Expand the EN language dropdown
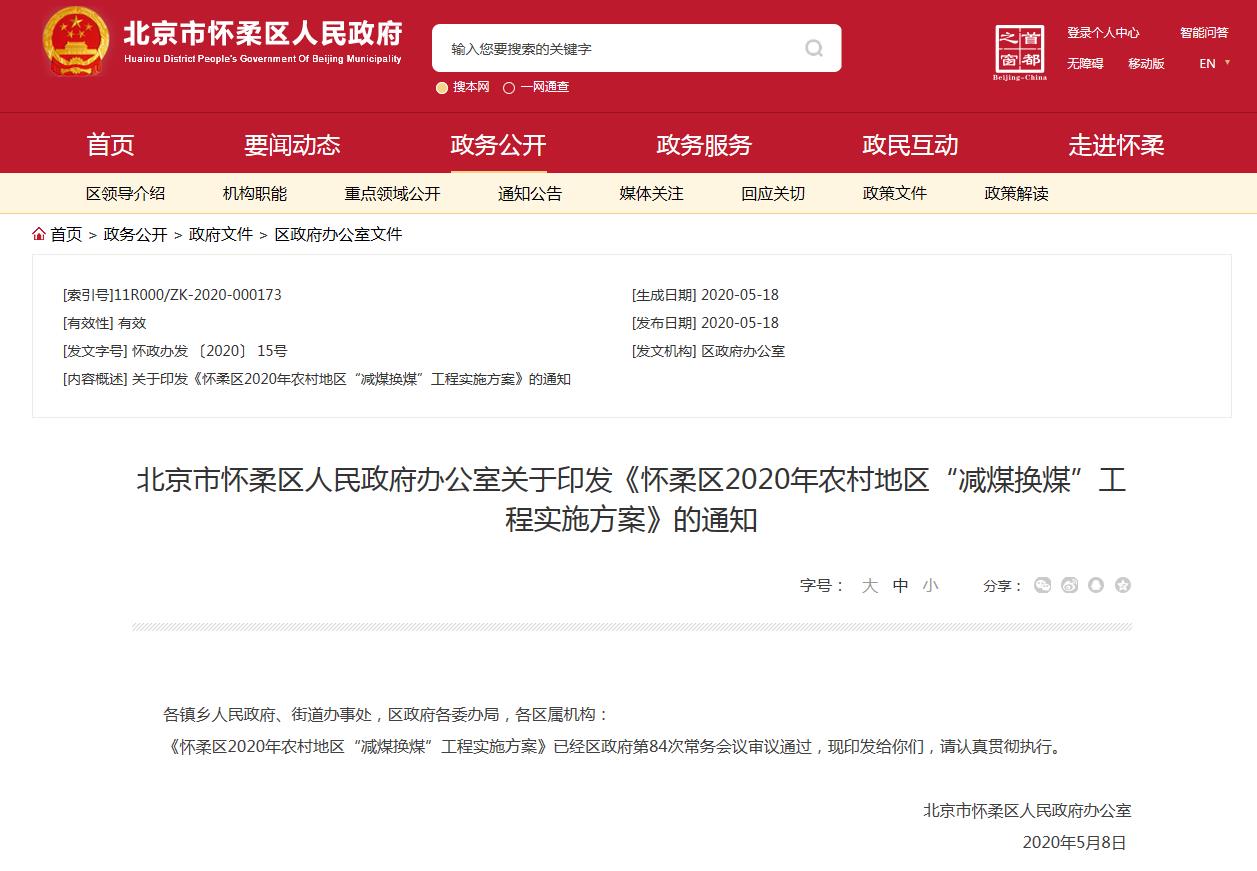 tap(1214, 63)
